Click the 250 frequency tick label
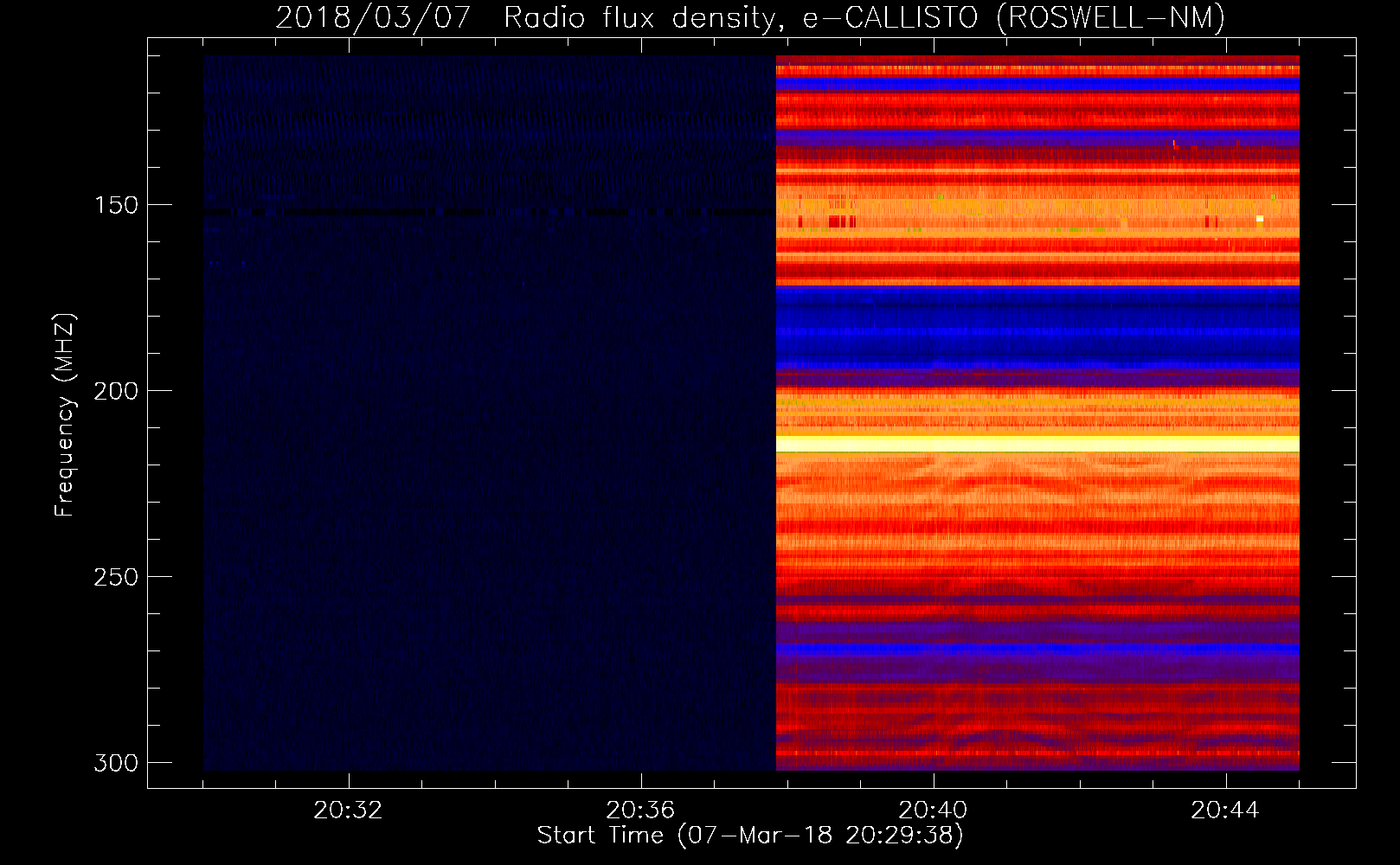The height and width of the screenshot is (865, 1400). coord(116,577)
